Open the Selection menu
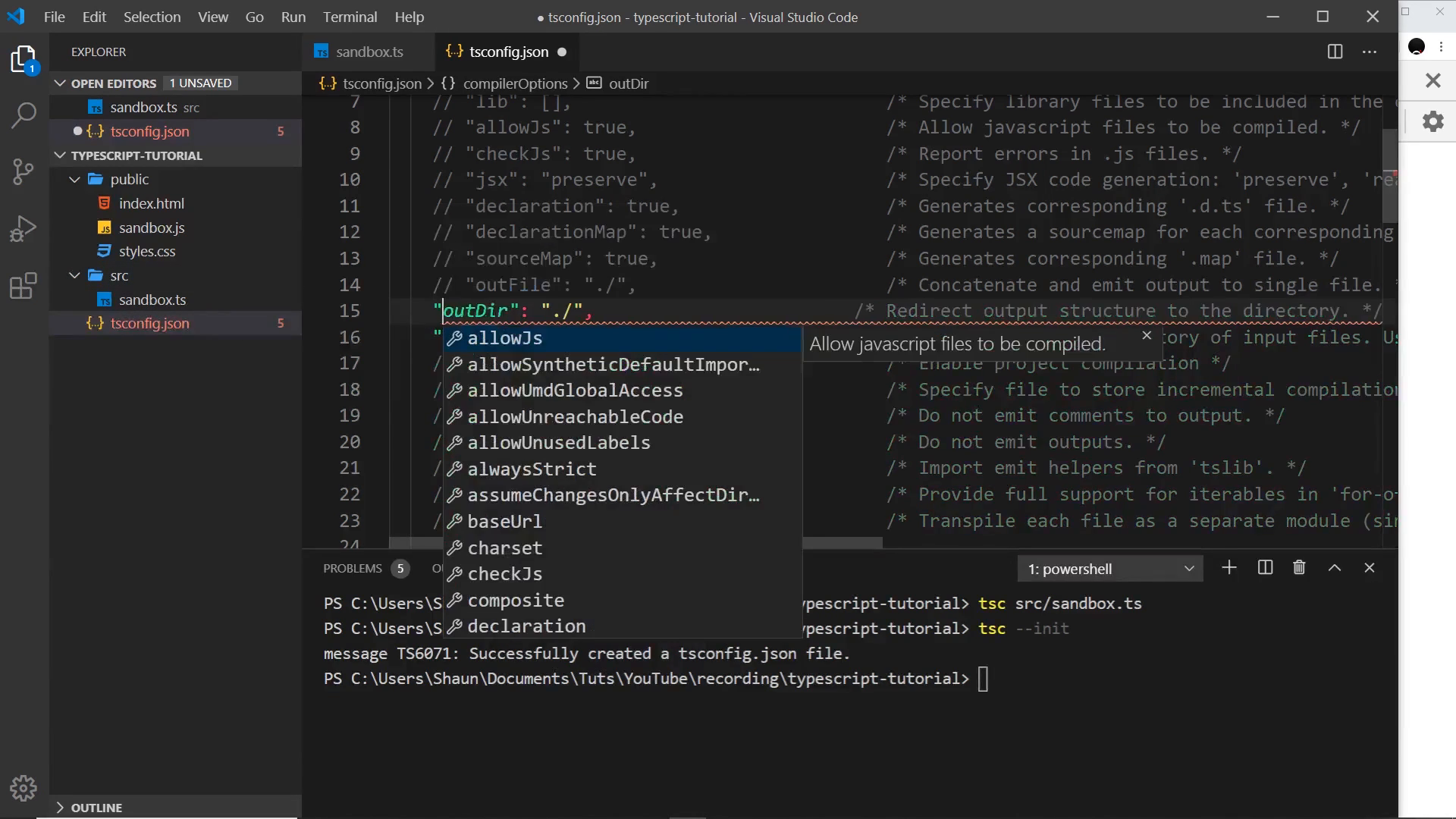This screenshot has height=819, width=1456. [152, 17]
